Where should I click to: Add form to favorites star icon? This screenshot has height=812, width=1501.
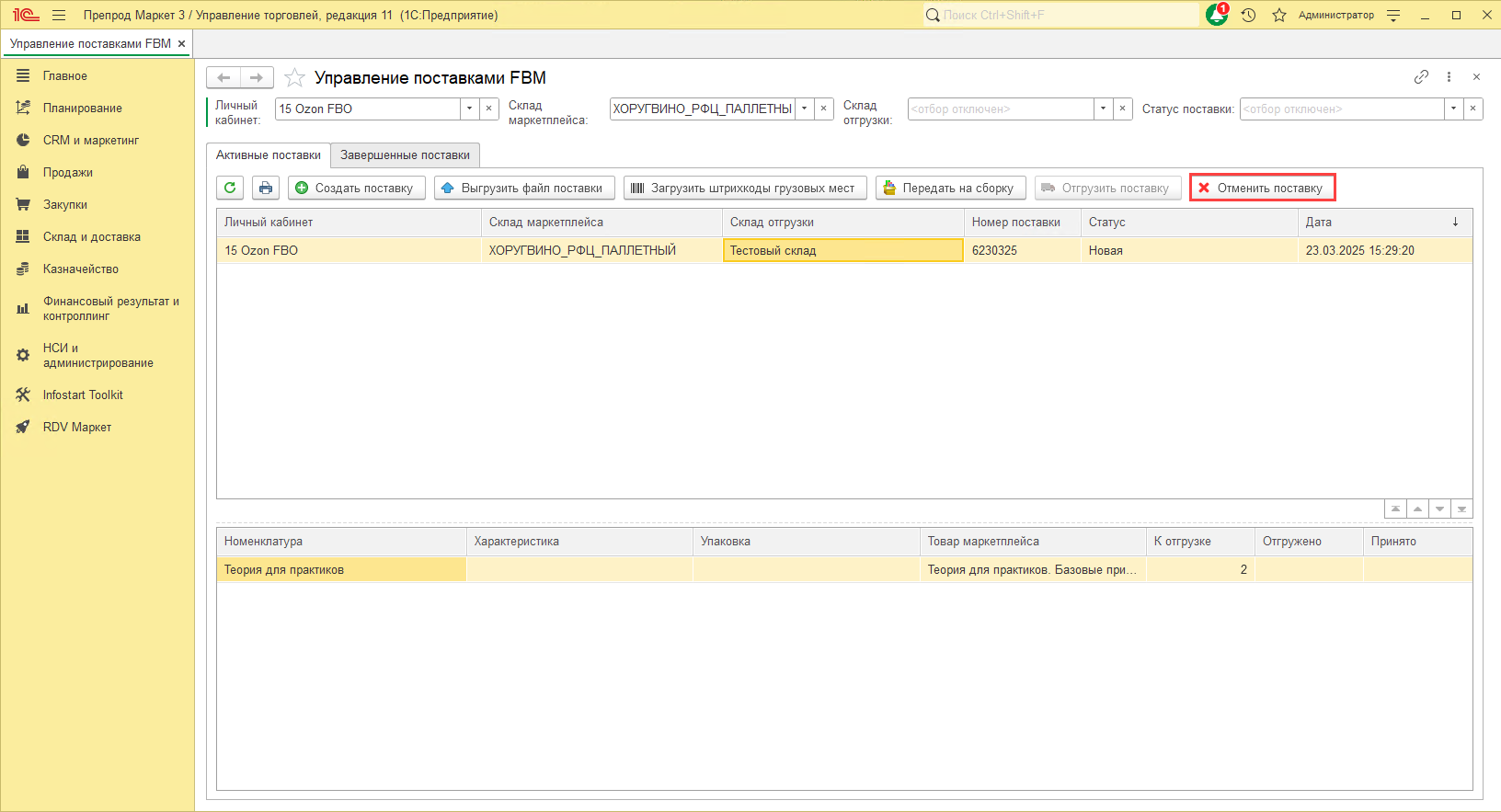(x=294, y=78)
